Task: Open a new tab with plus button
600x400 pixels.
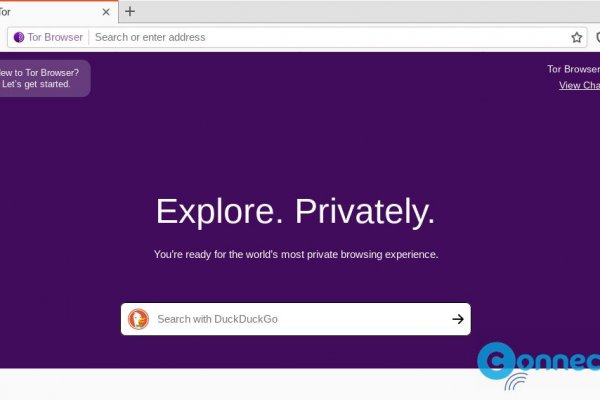Action: [130, 12]
